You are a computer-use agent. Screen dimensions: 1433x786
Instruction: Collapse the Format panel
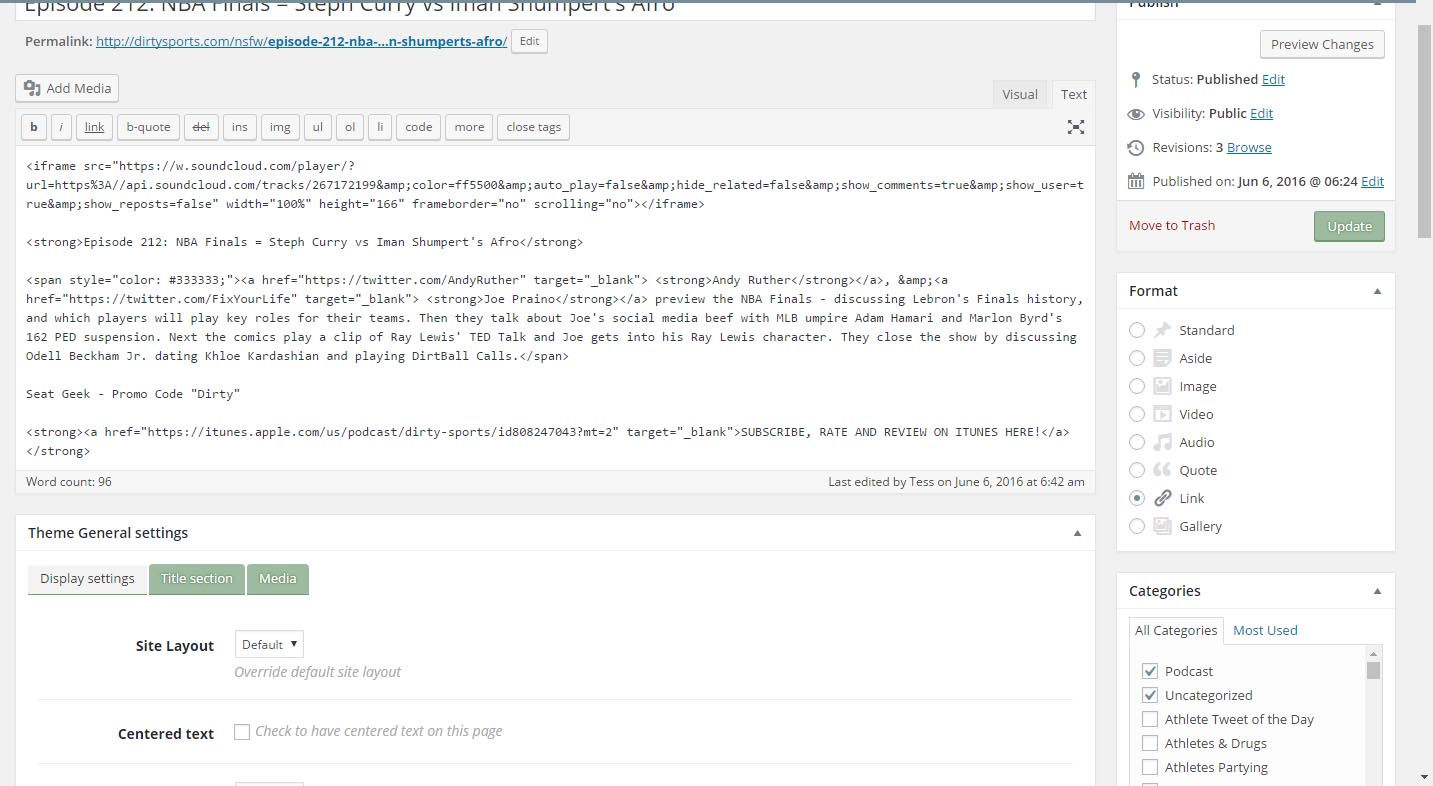[x=1377, y=291]
